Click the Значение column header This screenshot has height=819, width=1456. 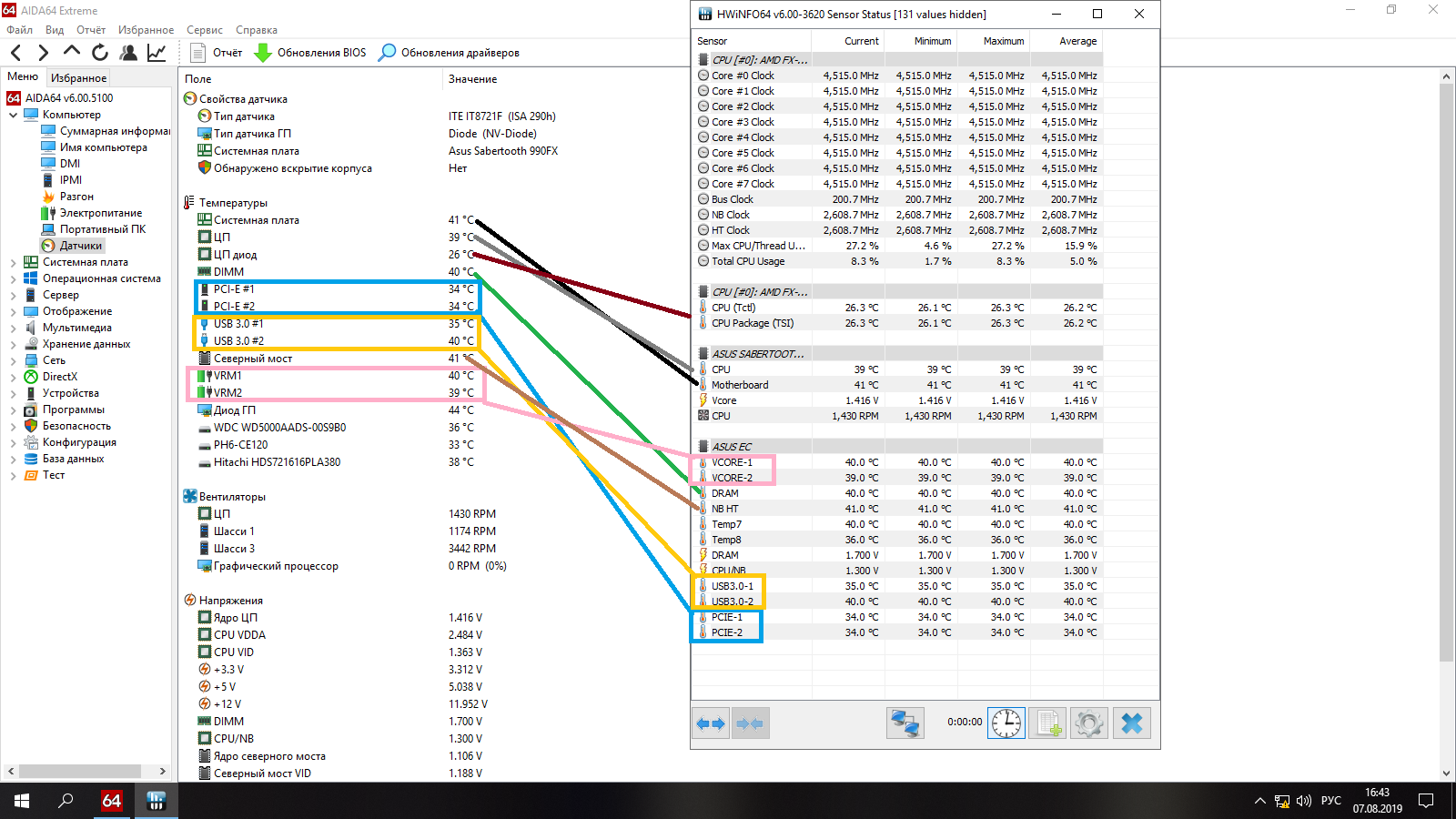[x=472, y=79]
